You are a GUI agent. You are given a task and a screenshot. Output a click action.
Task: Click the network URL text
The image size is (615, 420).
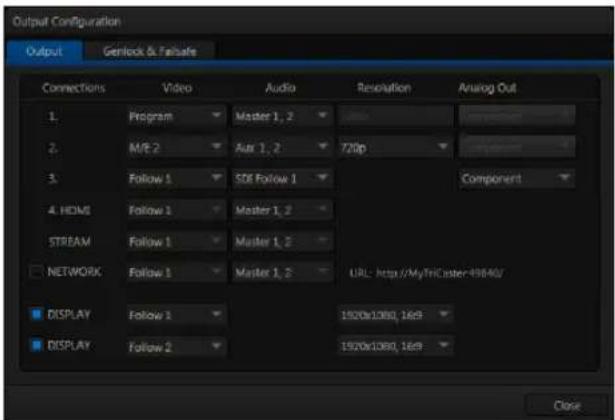[426, 273]
